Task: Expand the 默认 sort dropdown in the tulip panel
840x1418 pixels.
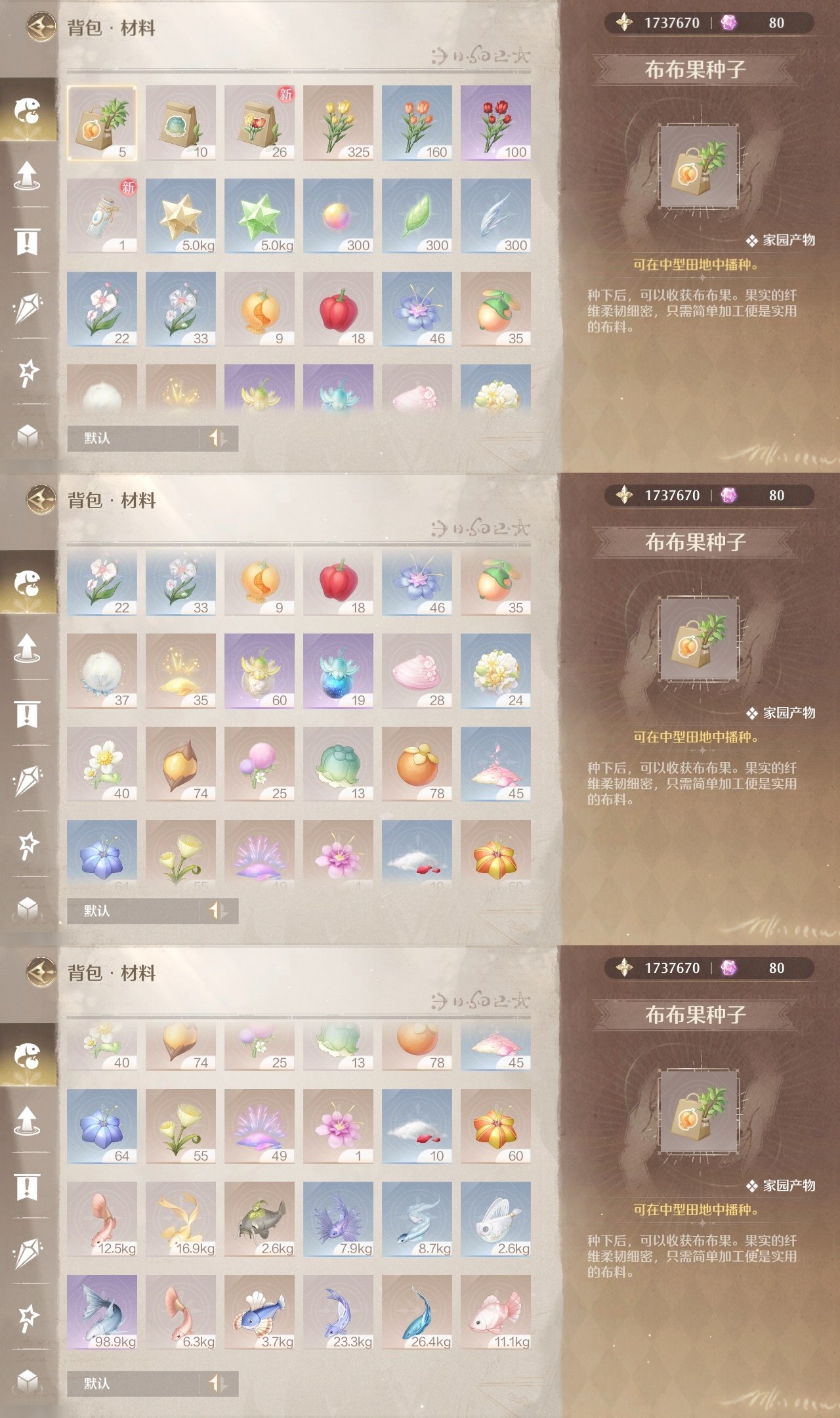Action: [134, 438]
